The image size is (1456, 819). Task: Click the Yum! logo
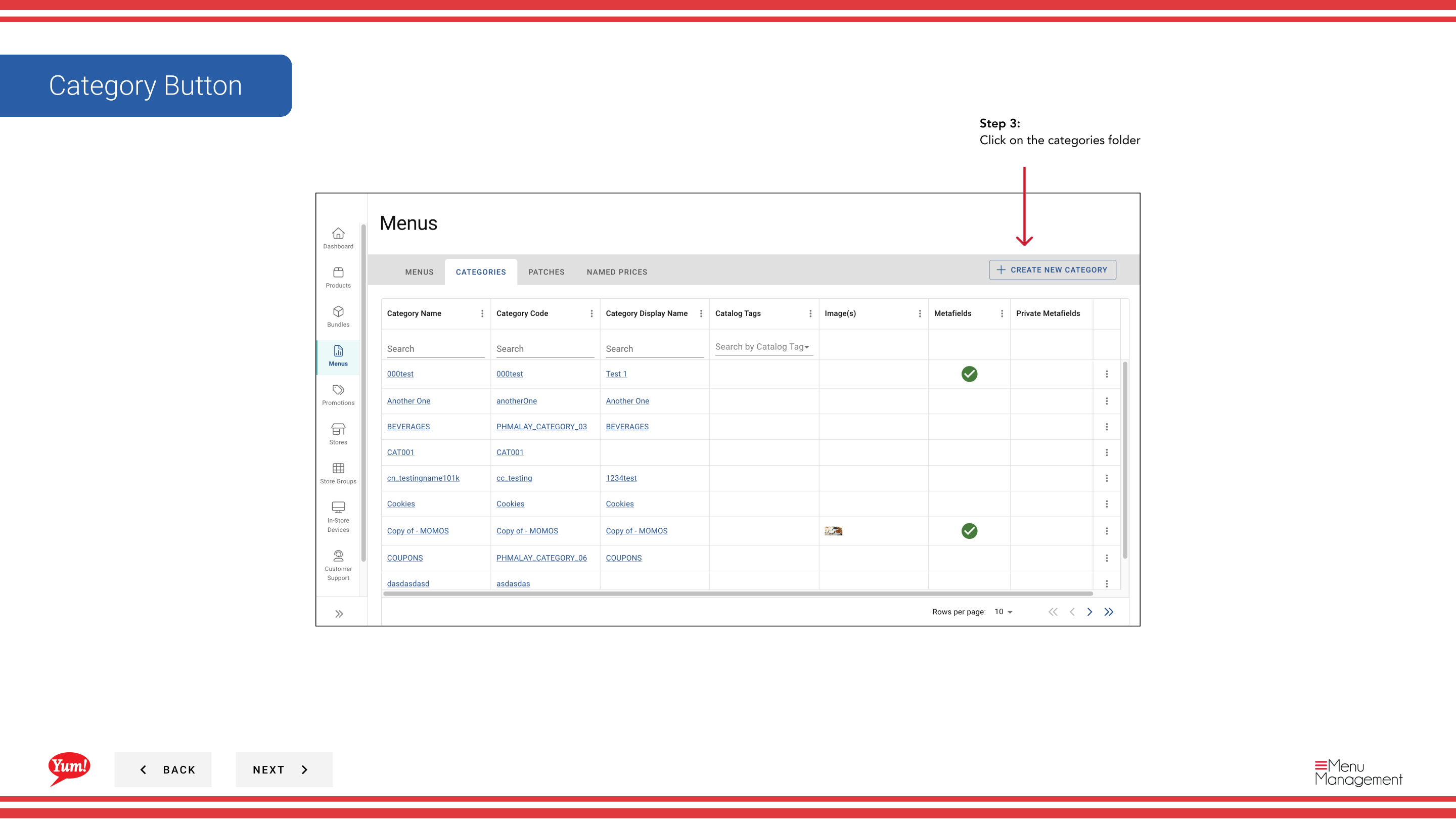tap(69, 768)
